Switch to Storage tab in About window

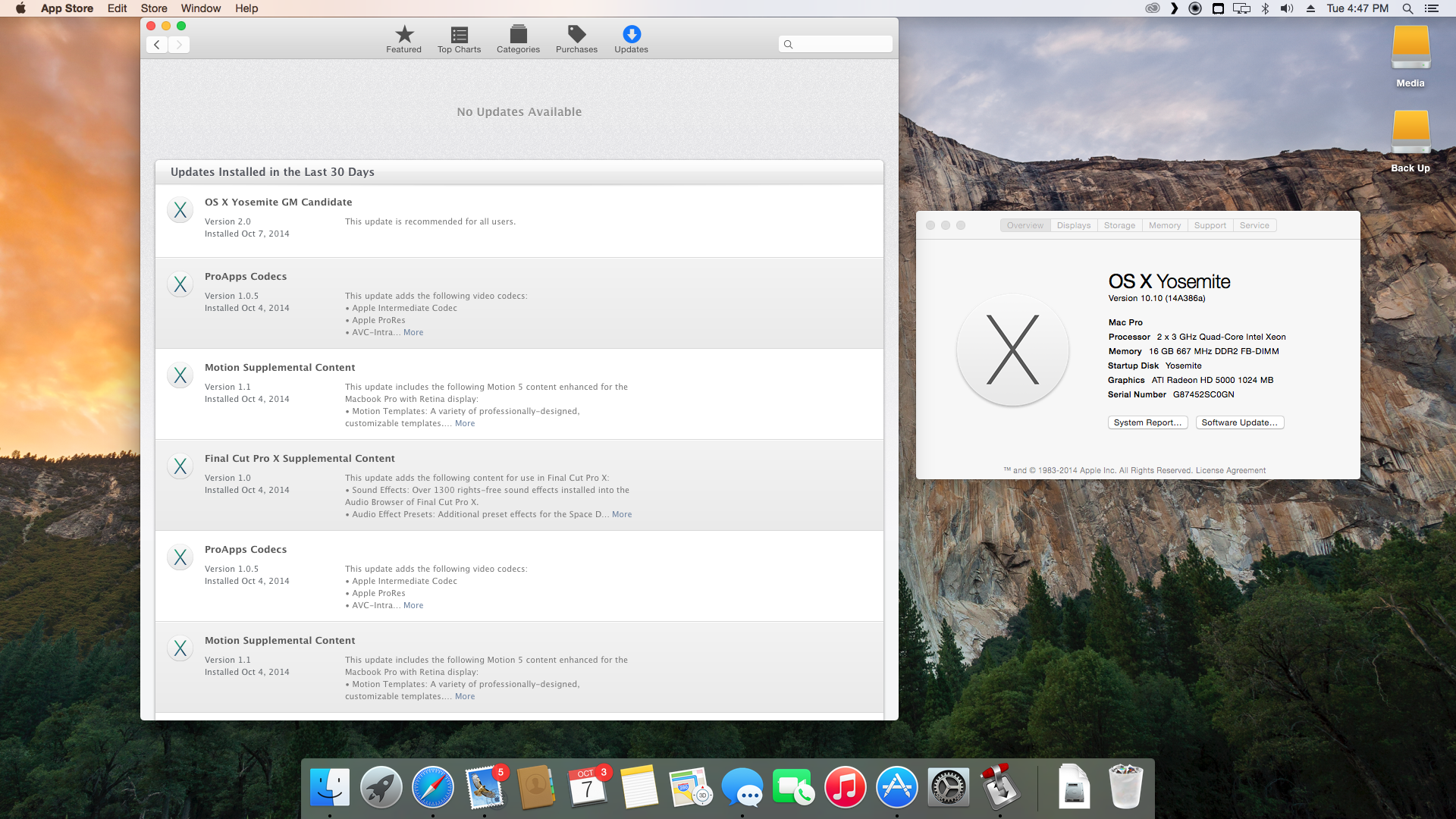(1119, 225)
